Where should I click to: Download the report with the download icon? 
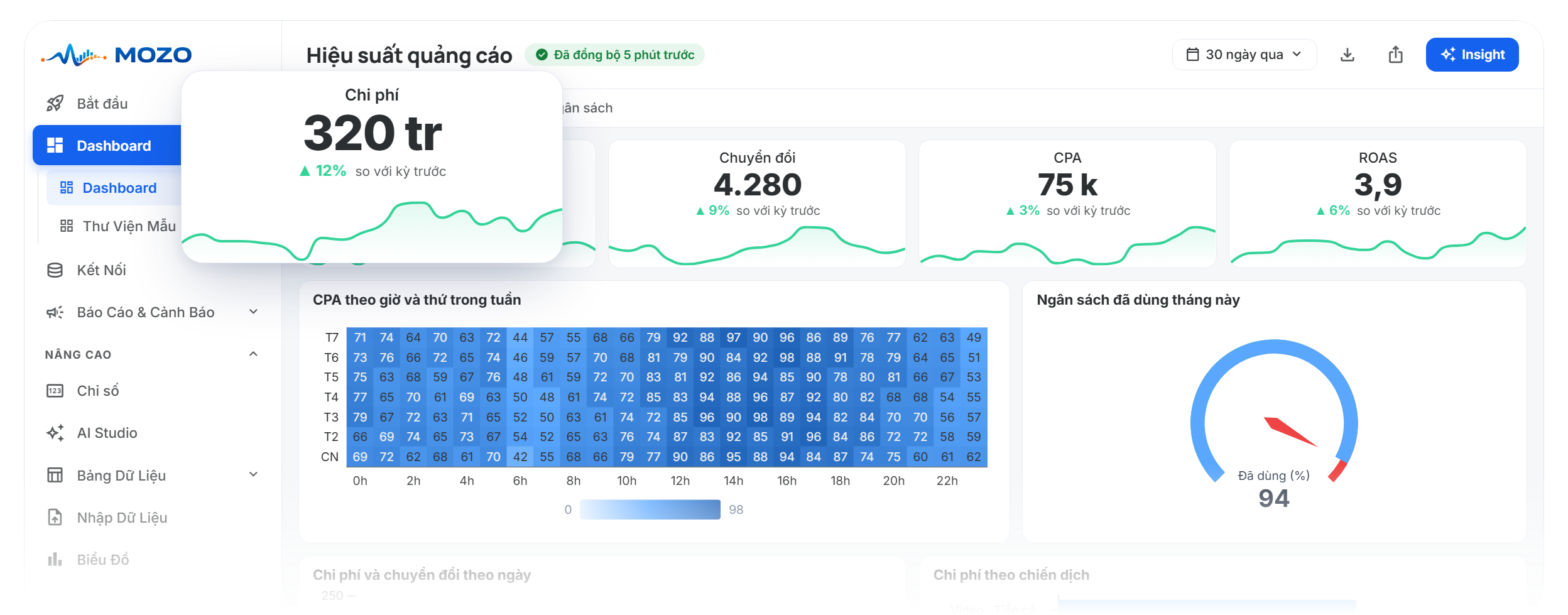1347,55
